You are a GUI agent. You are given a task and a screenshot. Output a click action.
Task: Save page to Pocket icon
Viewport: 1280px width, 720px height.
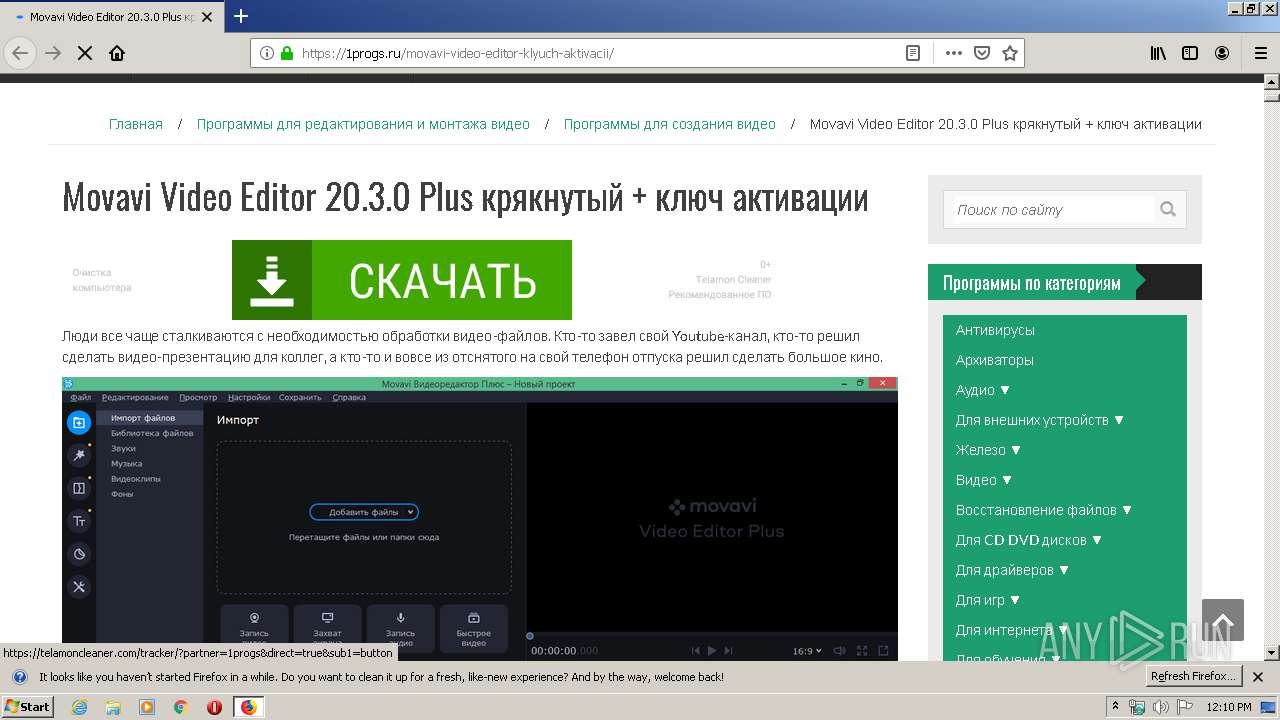click(x=982, y=53)
